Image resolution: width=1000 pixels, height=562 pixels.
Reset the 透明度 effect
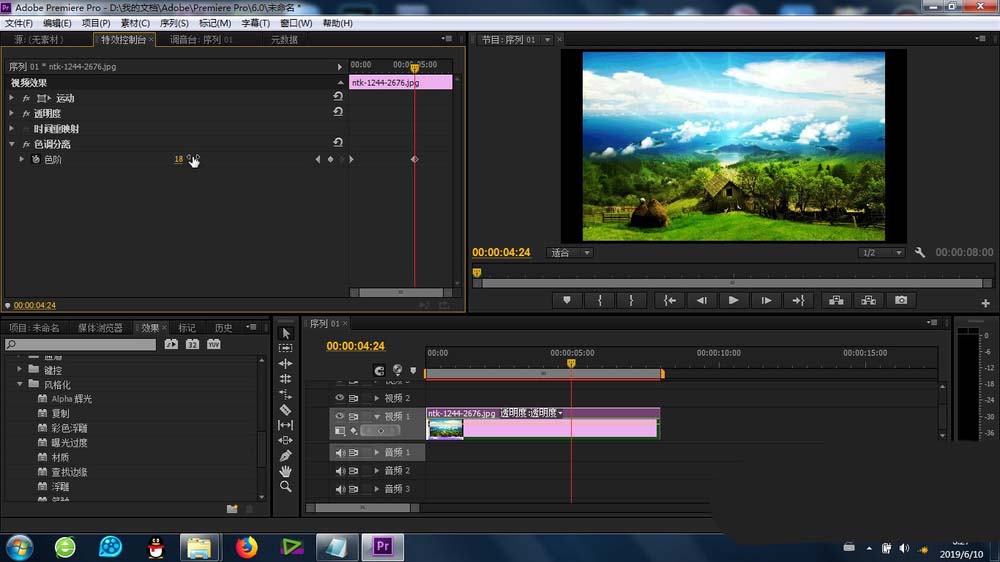(x=338, y=112)
